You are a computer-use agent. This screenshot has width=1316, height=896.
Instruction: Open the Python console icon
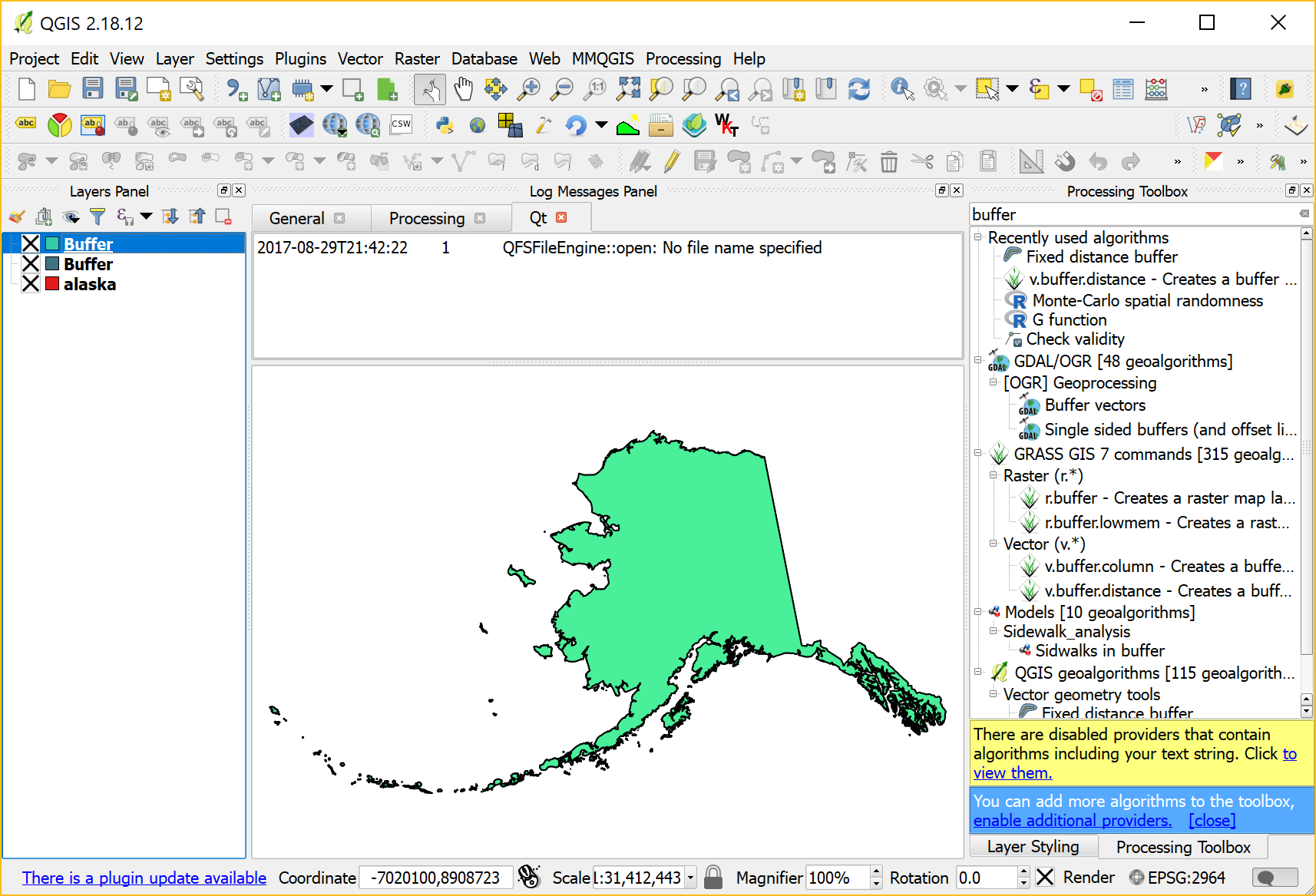click(x=445, y=125)
